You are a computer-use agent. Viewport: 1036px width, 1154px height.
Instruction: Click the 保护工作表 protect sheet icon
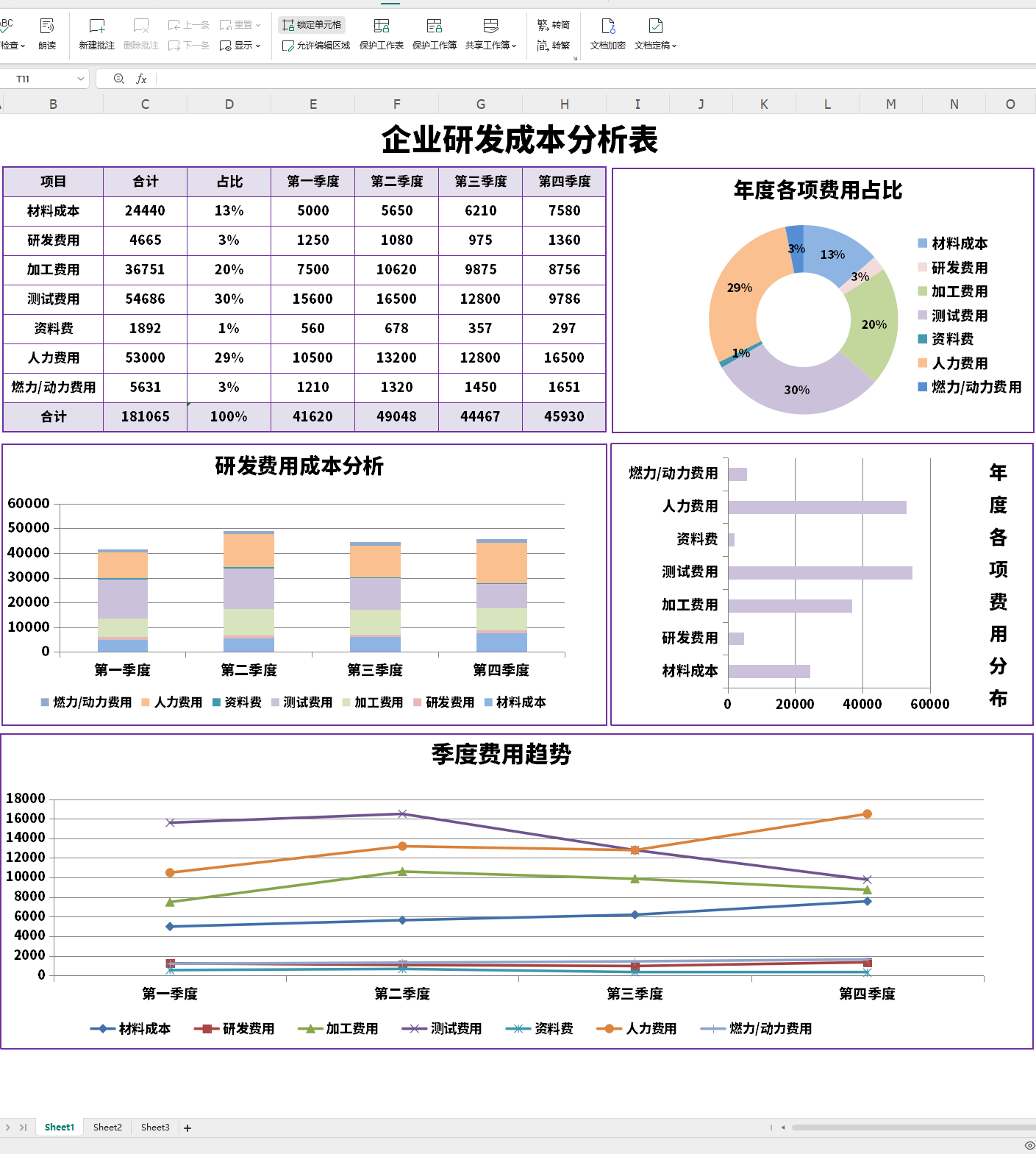pyautogui.click(x=382, y=26)
